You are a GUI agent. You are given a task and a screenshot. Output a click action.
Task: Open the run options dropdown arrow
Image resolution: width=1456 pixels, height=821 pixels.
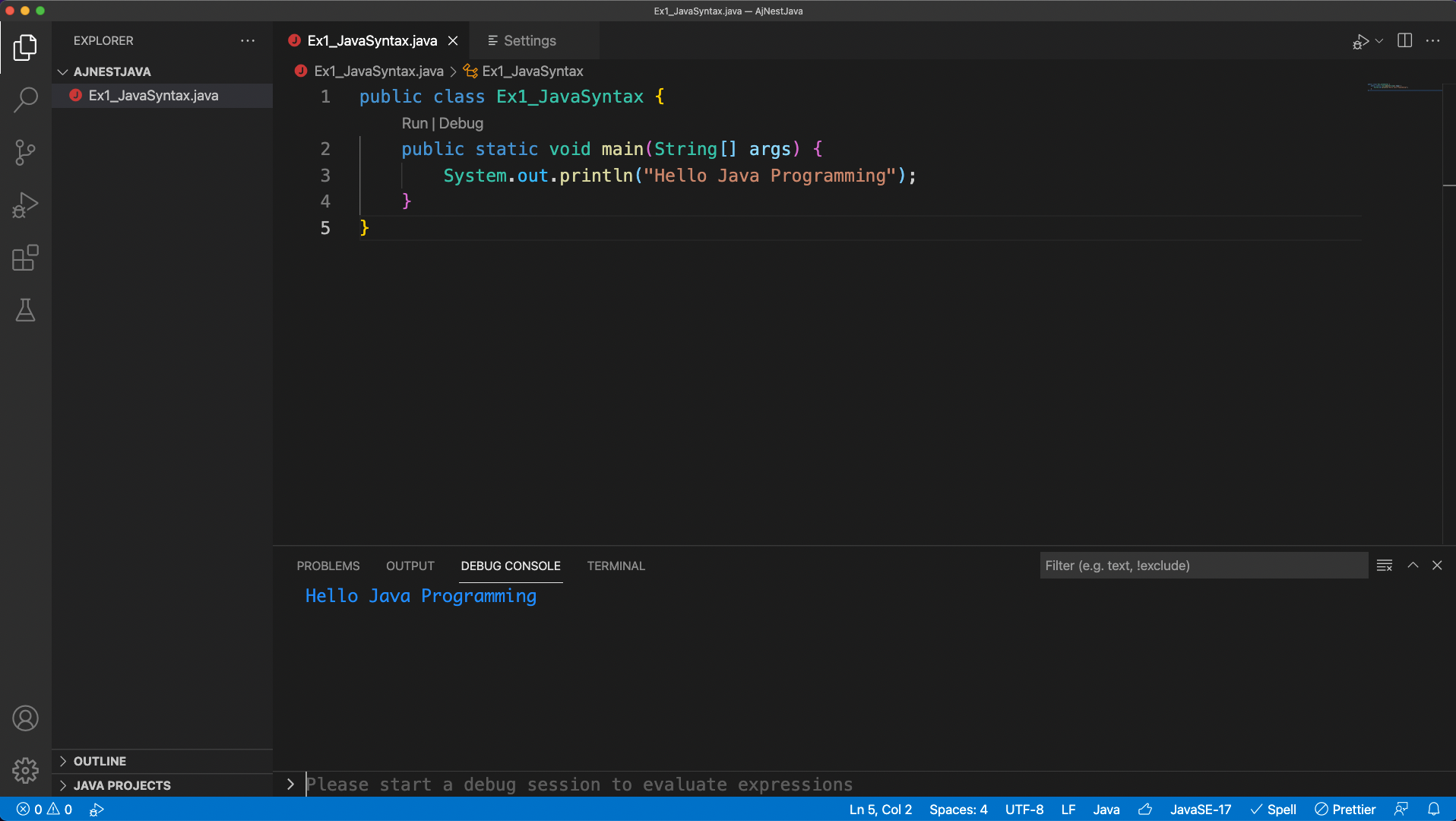tap(1379, 41)
